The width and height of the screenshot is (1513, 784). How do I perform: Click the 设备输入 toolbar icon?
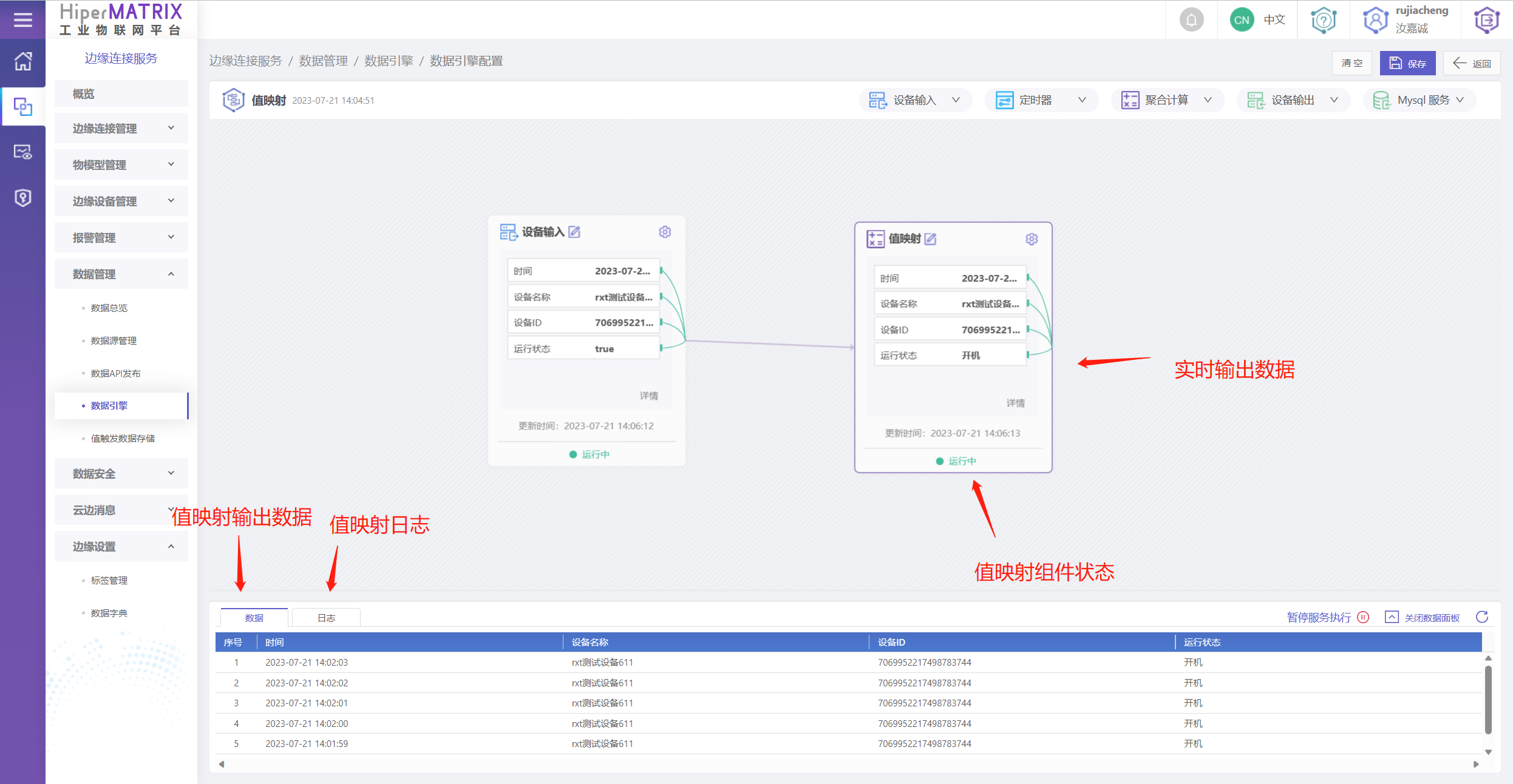878,100
